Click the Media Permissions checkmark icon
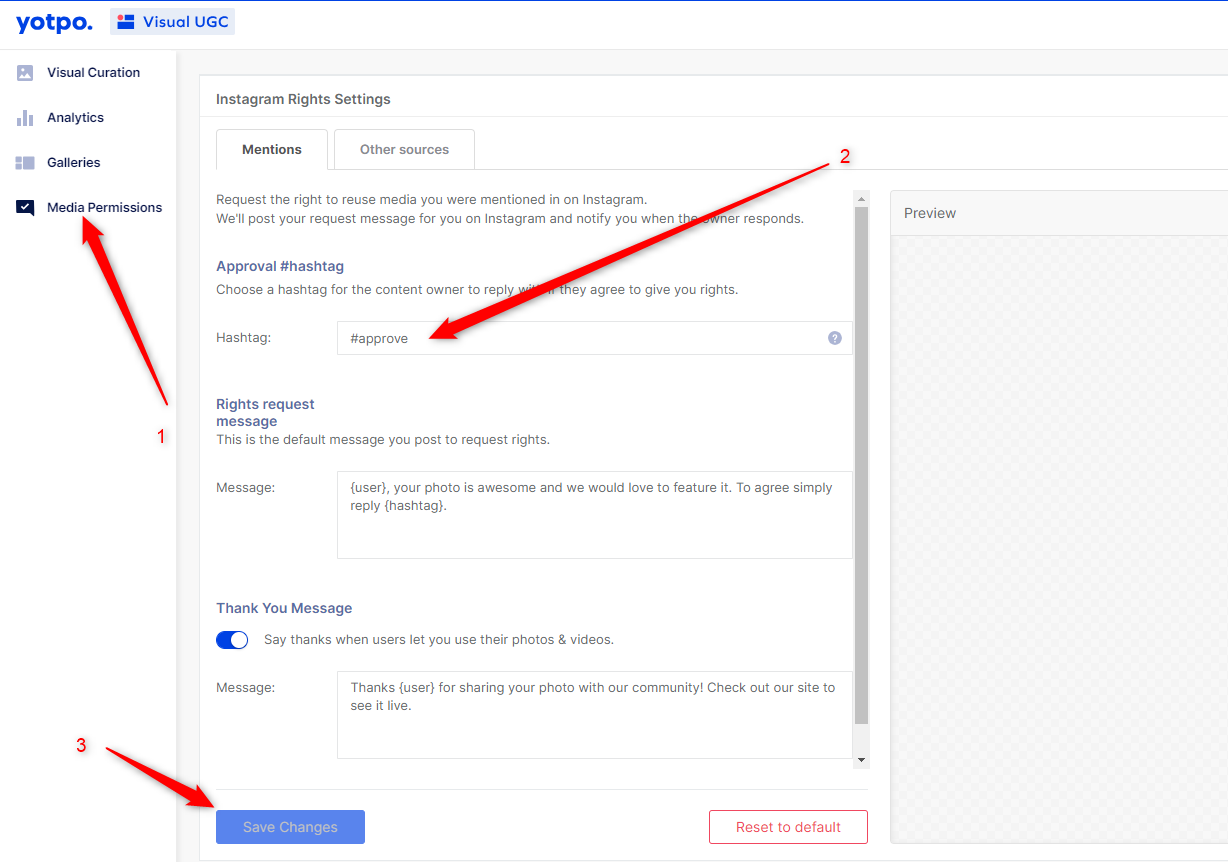Viewport: 1228px width, 862px height. 25,207
